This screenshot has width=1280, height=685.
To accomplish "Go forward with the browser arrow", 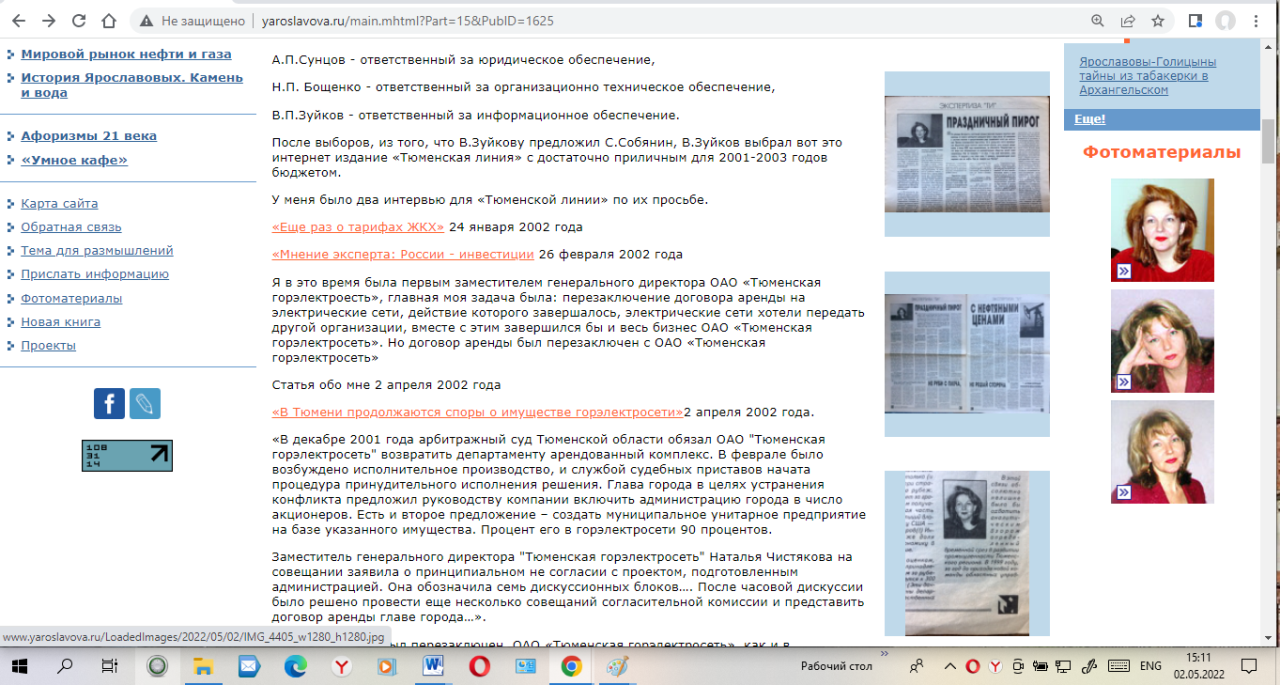I will click(x=49, y=20).
